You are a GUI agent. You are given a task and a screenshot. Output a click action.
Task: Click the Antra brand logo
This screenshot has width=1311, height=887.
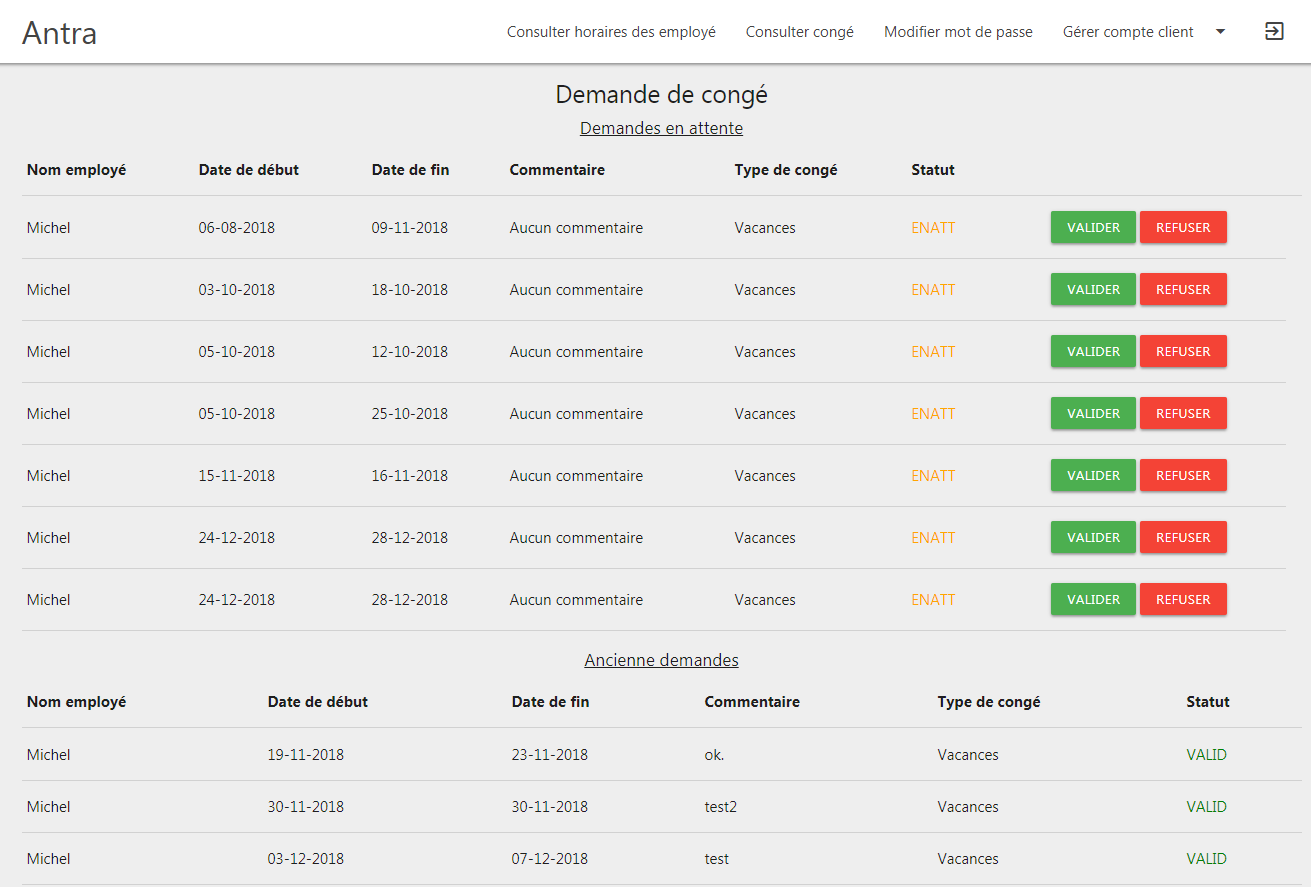pos(60,33)
